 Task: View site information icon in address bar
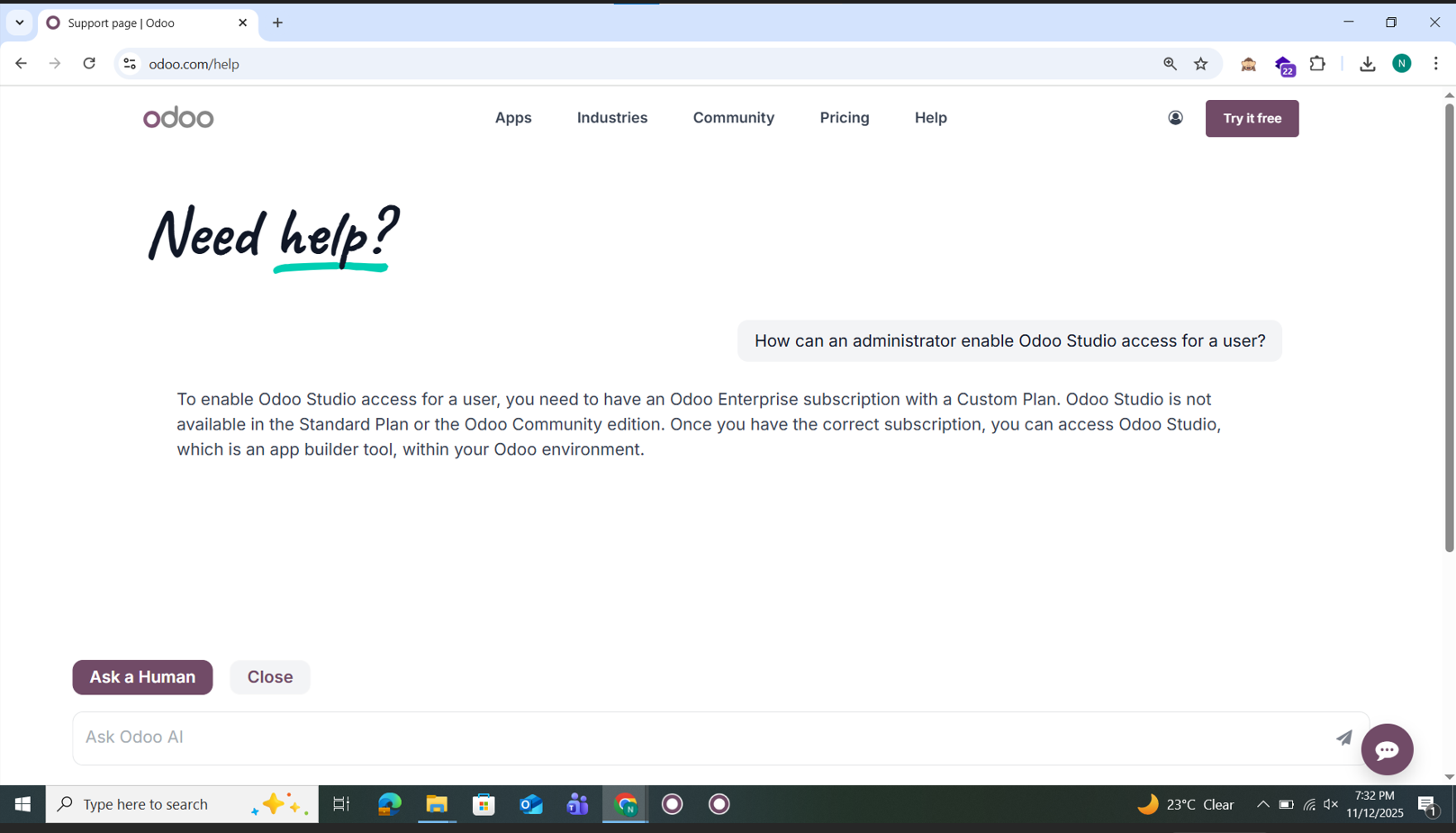coord(130,64)
